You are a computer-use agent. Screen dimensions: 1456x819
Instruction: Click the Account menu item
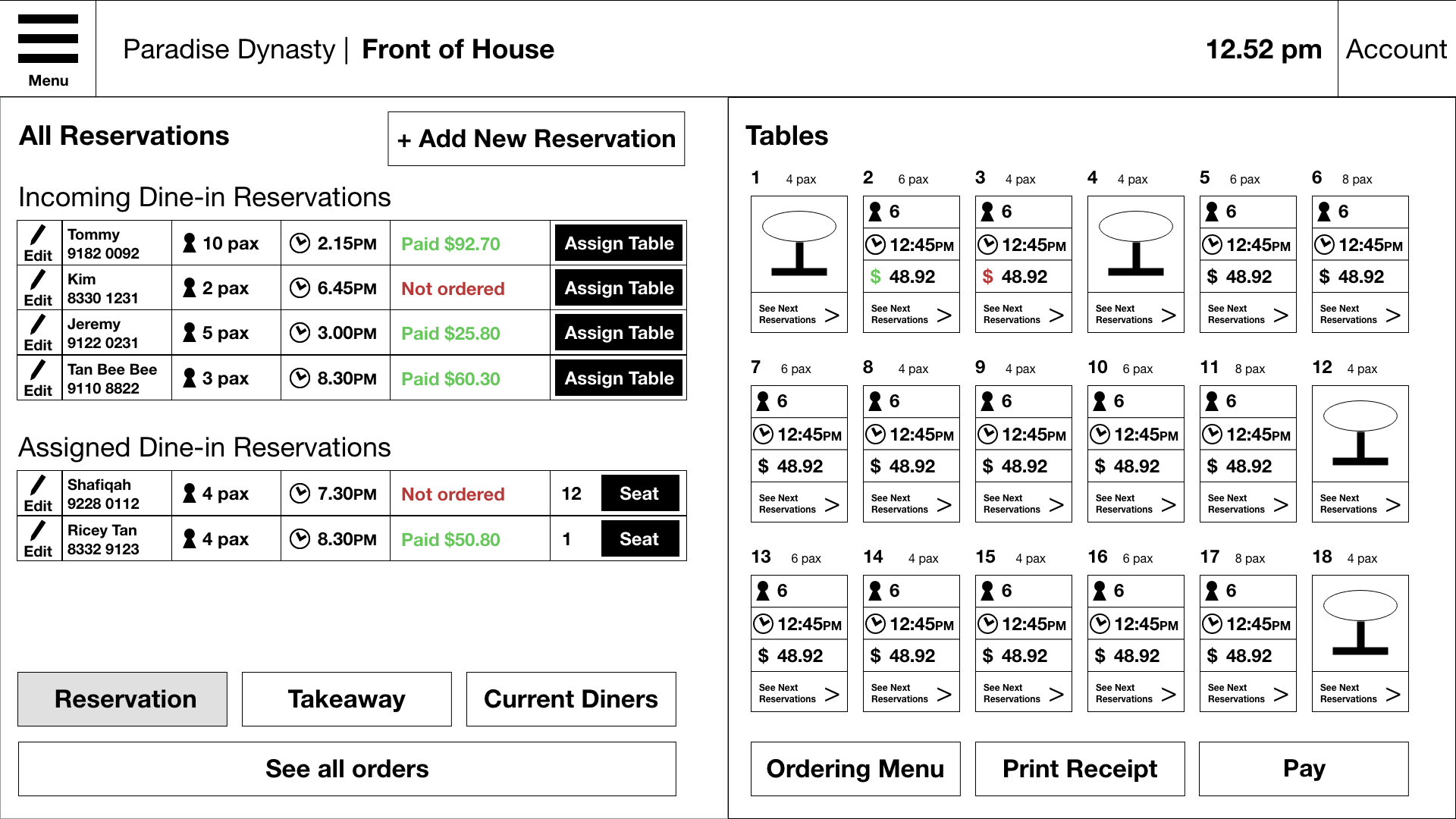pos(1399,48)
